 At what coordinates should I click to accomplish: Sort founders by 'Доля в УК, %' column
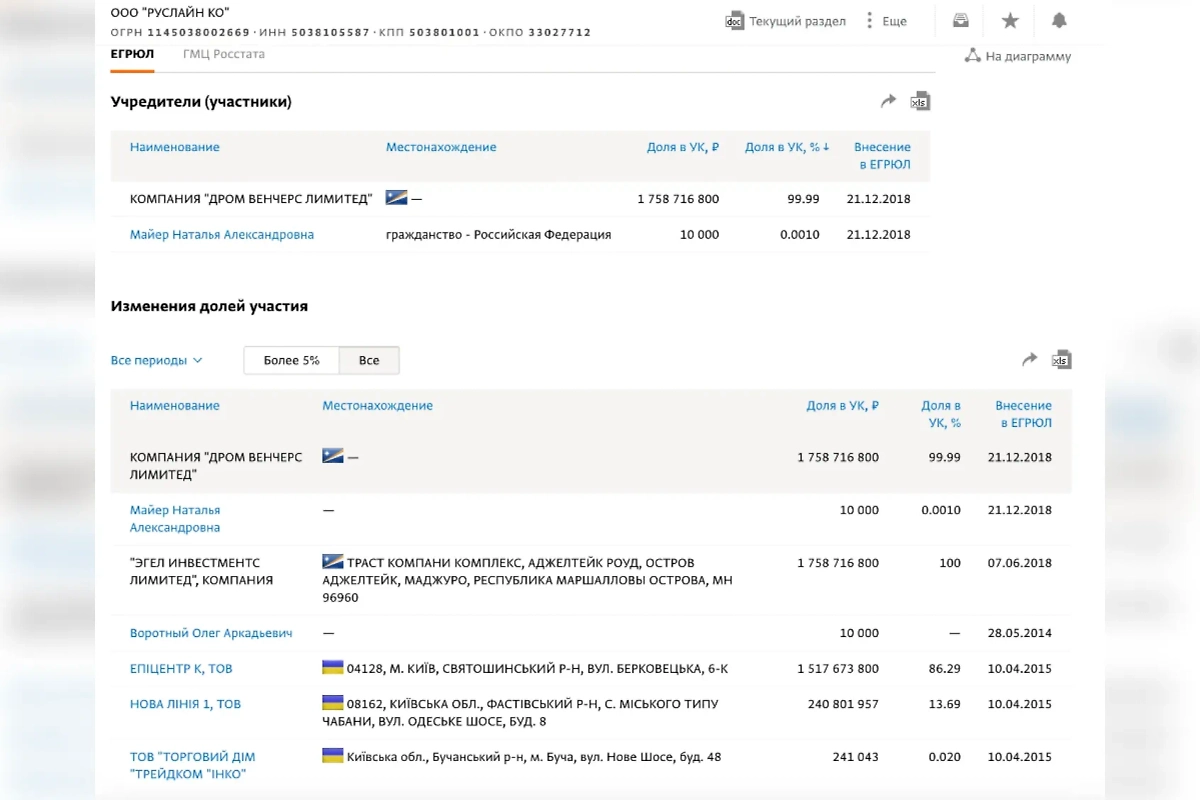[786, 147]
